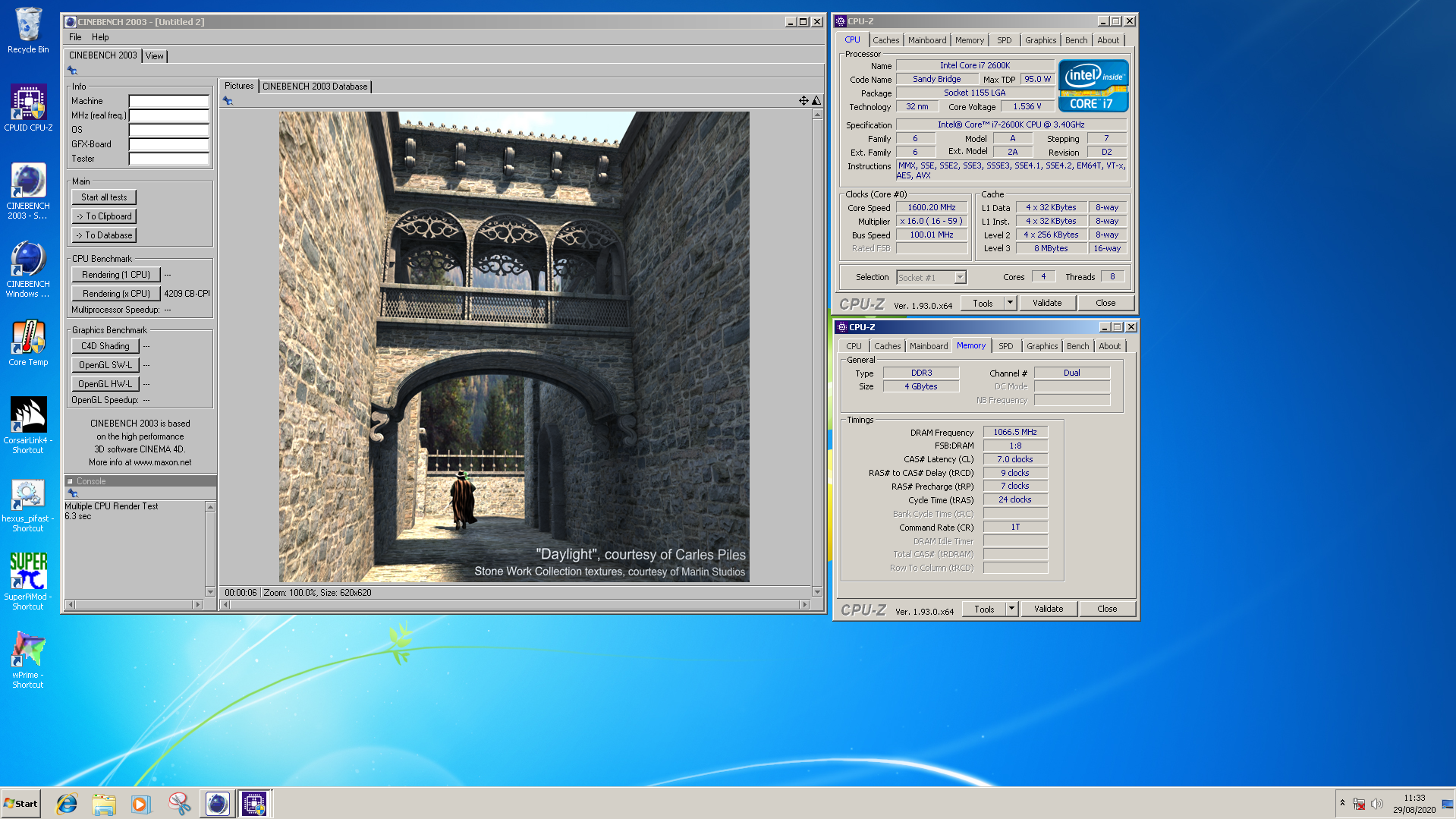Screen dimensions: 1456x819
Task: Click the Windows Start button
Action: (x=20, y=804)
